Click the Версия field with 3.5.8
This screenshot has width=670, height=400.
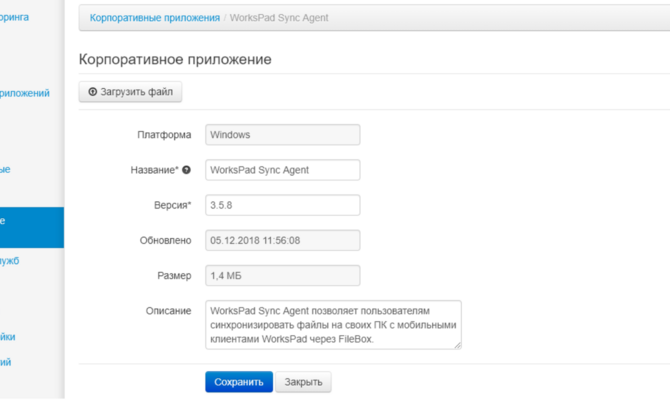tap(282, 205)
